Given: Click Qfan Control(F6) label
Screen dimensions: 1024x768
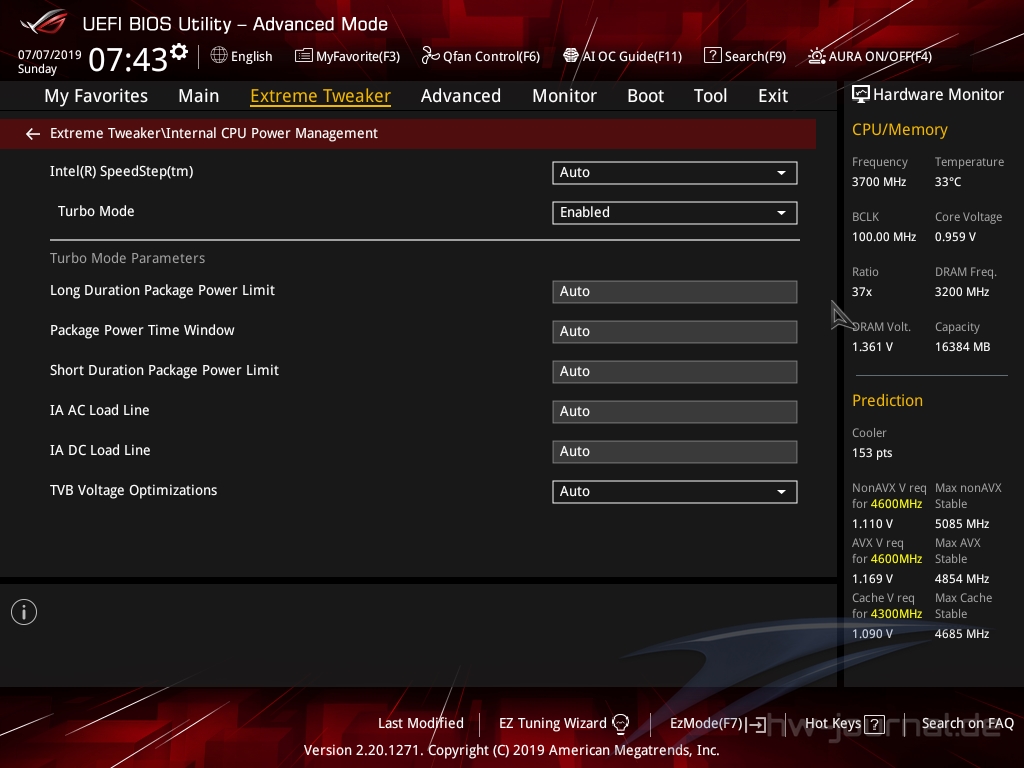Looking at the screenshot, I should pyautogui.click(x=491, y=56).
